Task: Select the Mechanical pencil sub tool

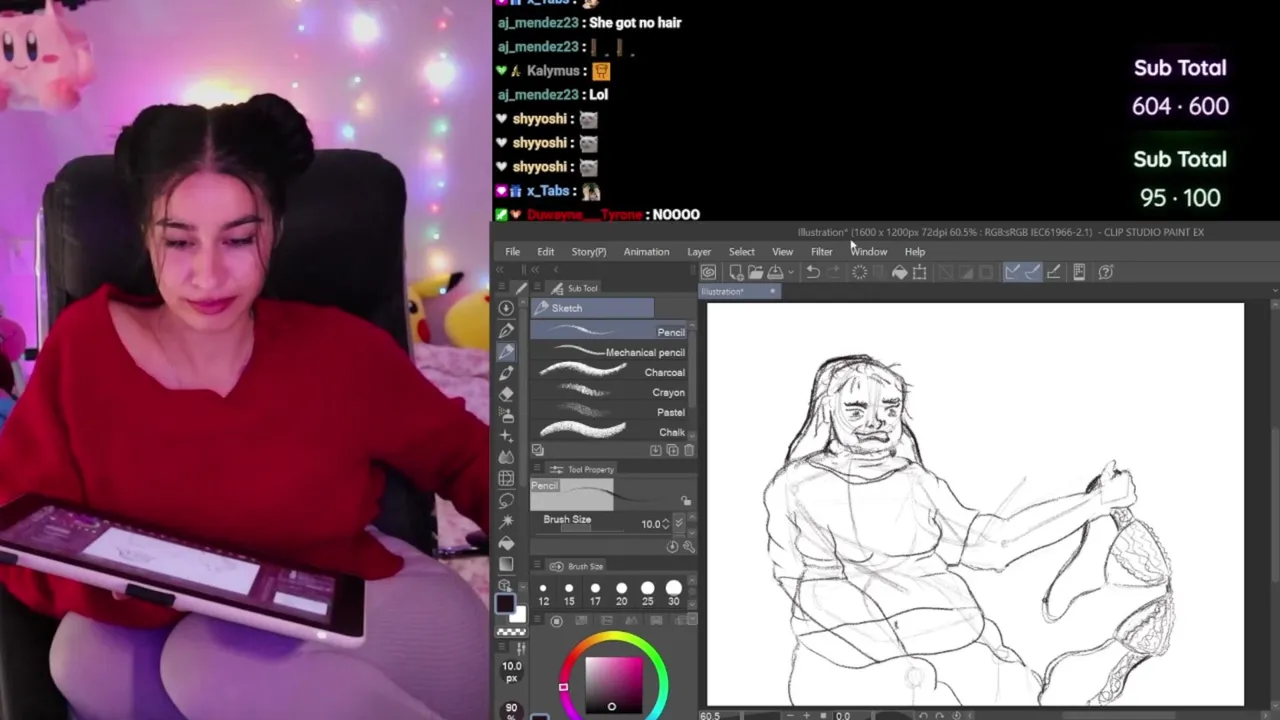Action: (608, 352)
